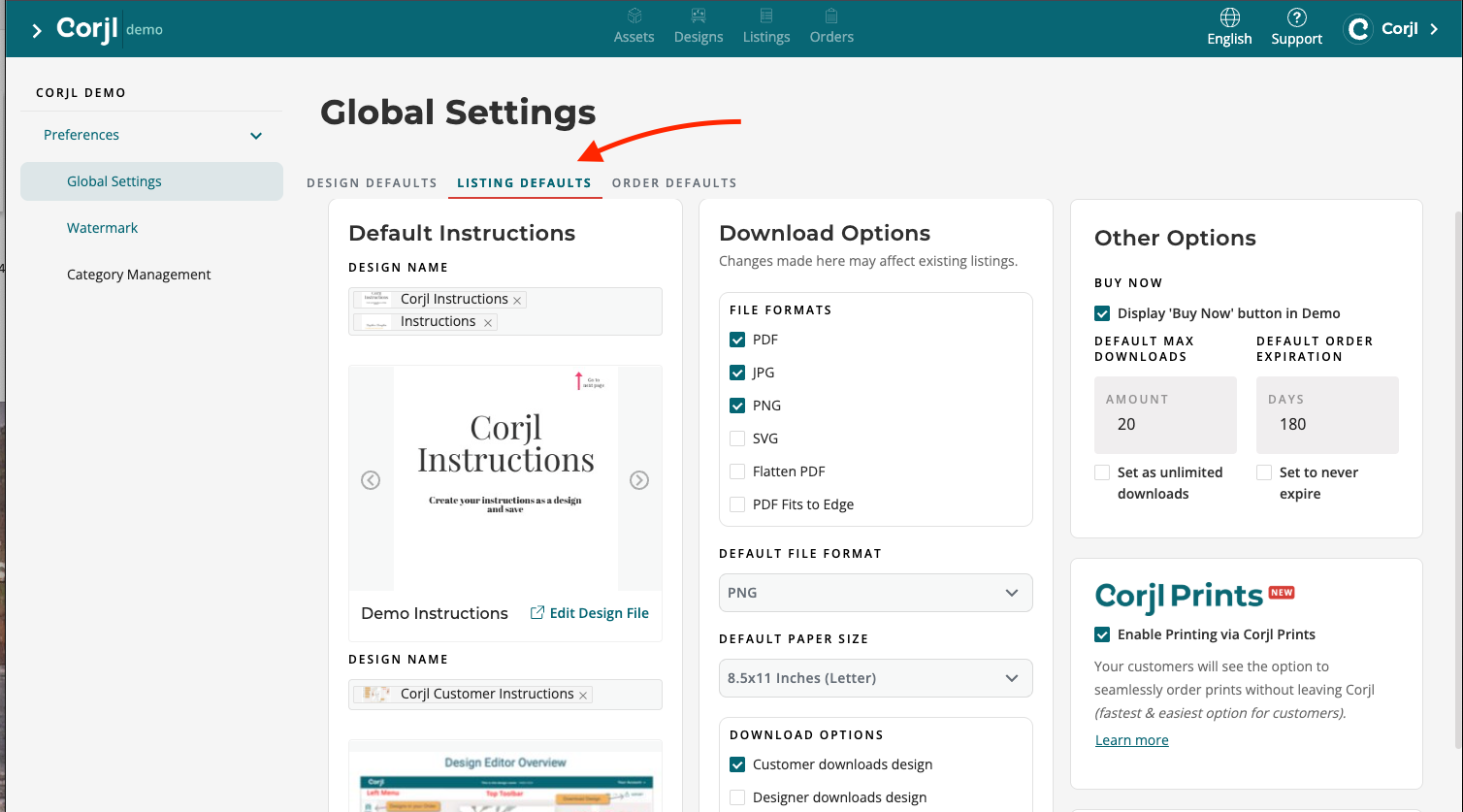Image resolution: width=1463 pixels, height=812 pixels.
Task: Toggle Display 'Buy Now' button checkbox
Action: pos(1102,313)
